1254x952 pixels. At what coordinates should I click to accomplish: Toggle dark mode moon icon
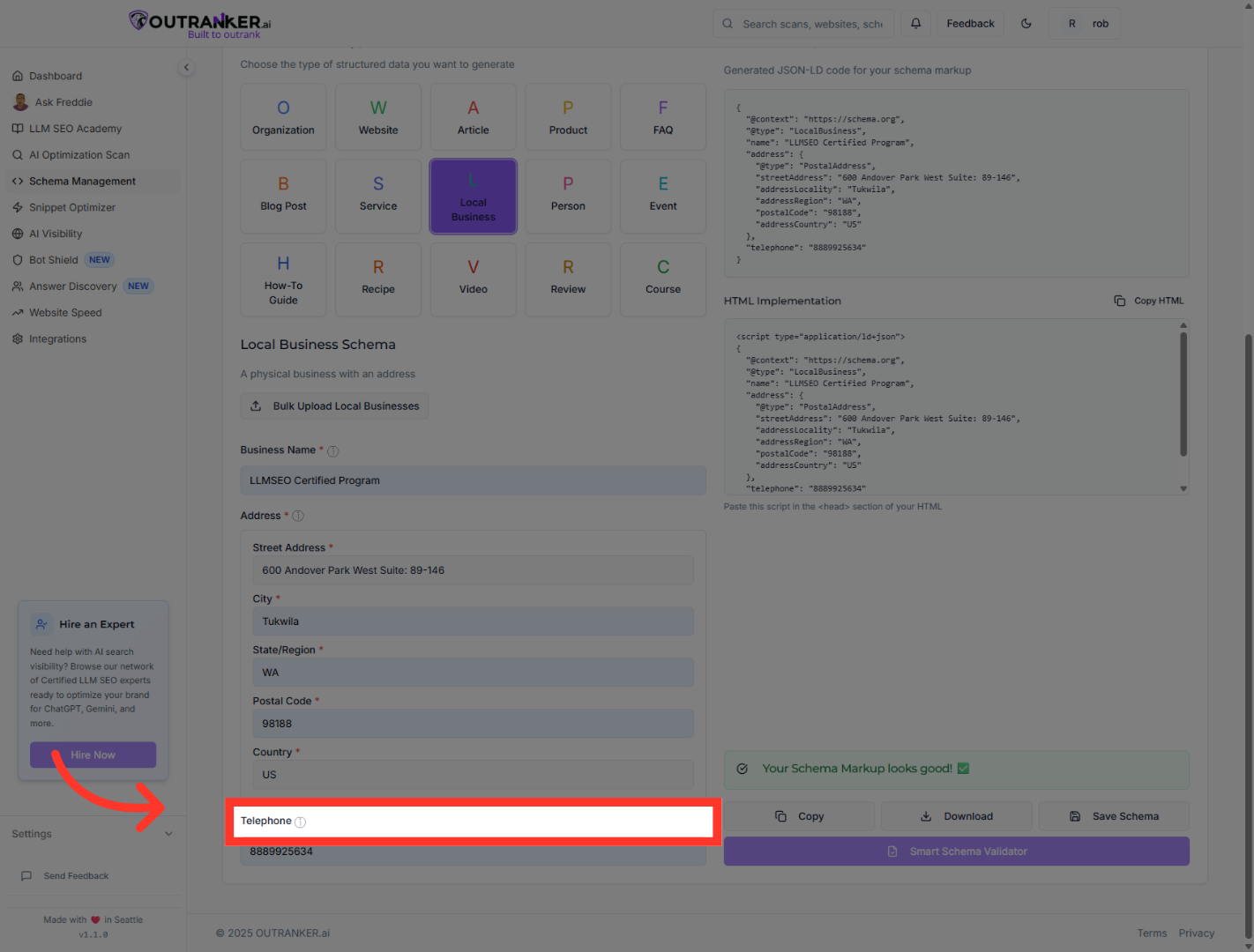(x=1026, y=24)
